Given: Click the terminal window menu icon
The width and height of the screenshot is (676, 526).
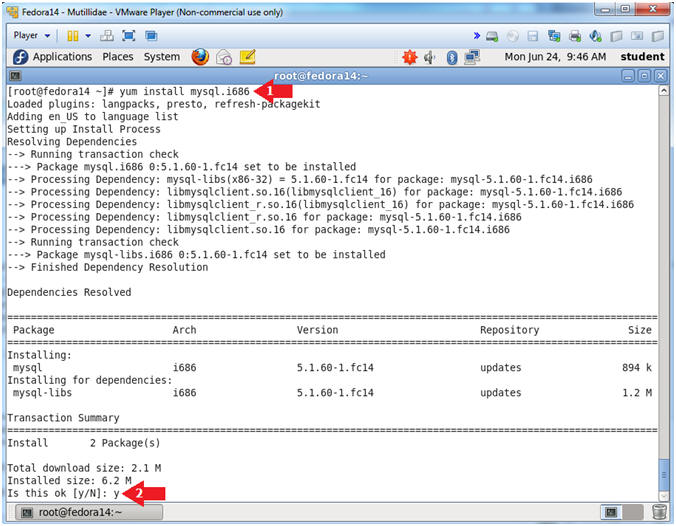Looking at the screenshot, I should point(16,76).
